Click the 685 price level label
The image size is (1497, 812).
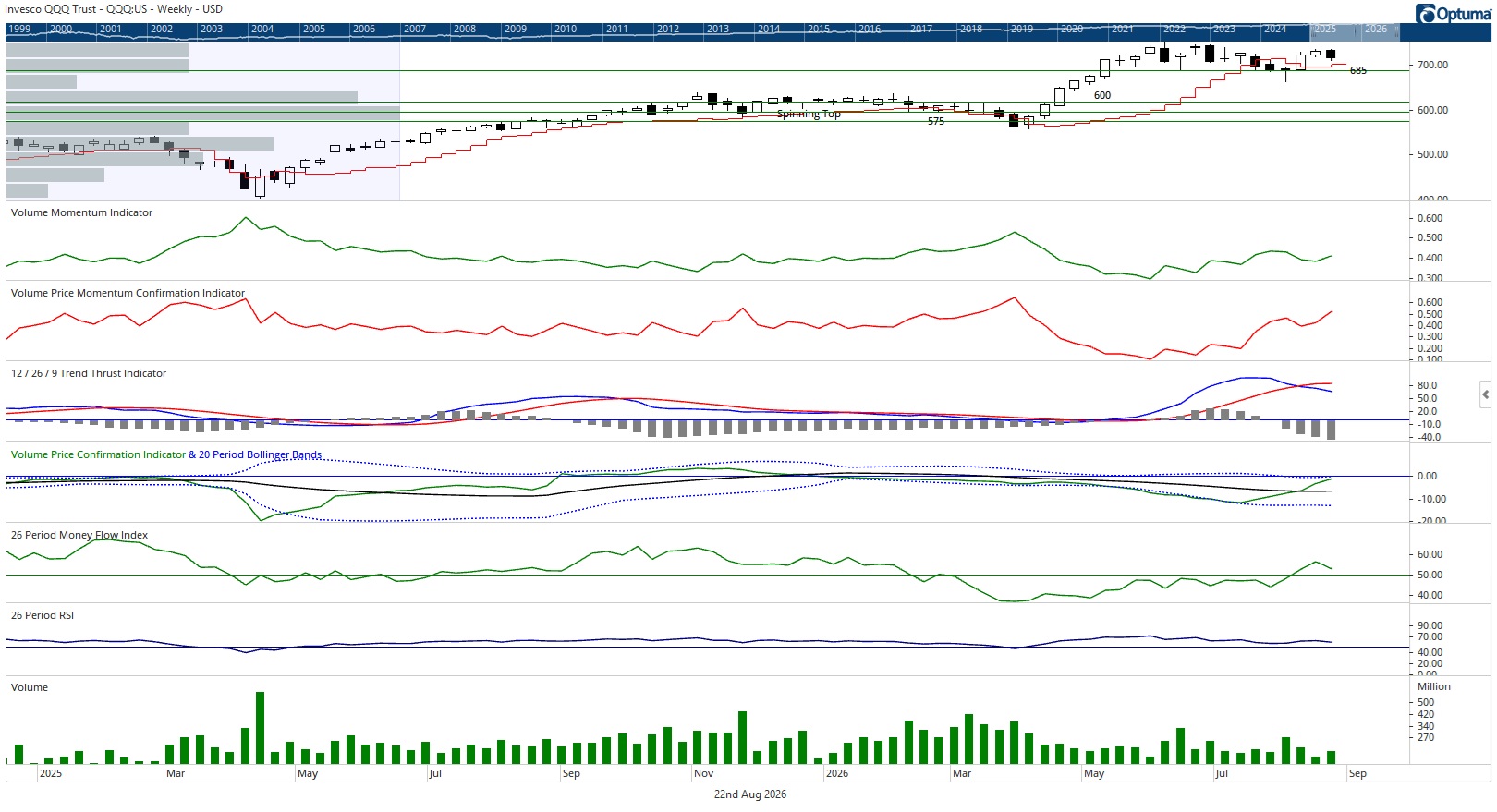click(x=1358, y=70)
